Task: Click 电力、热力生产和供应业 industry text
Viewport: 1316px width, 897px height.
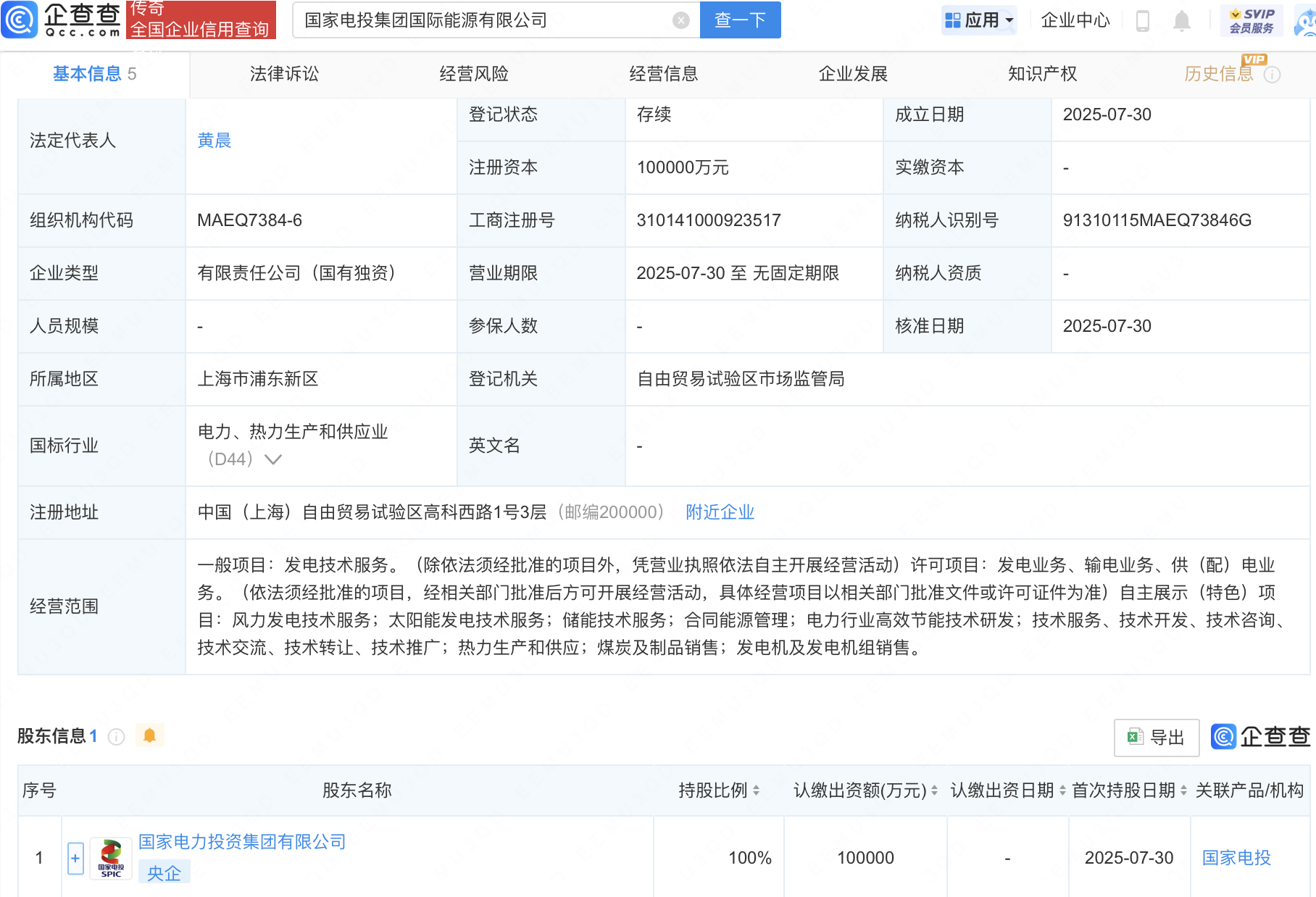Action: click(x=293, y=432)
